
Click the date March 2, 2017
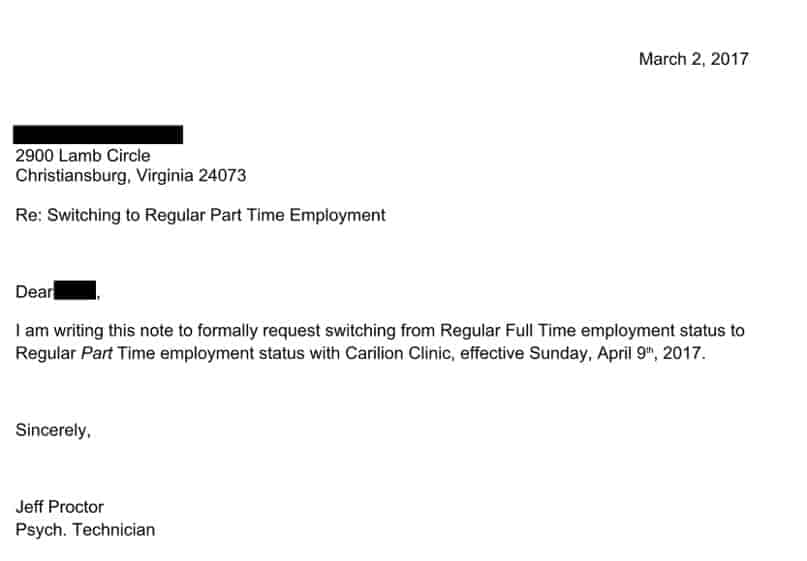coord(693,59)
